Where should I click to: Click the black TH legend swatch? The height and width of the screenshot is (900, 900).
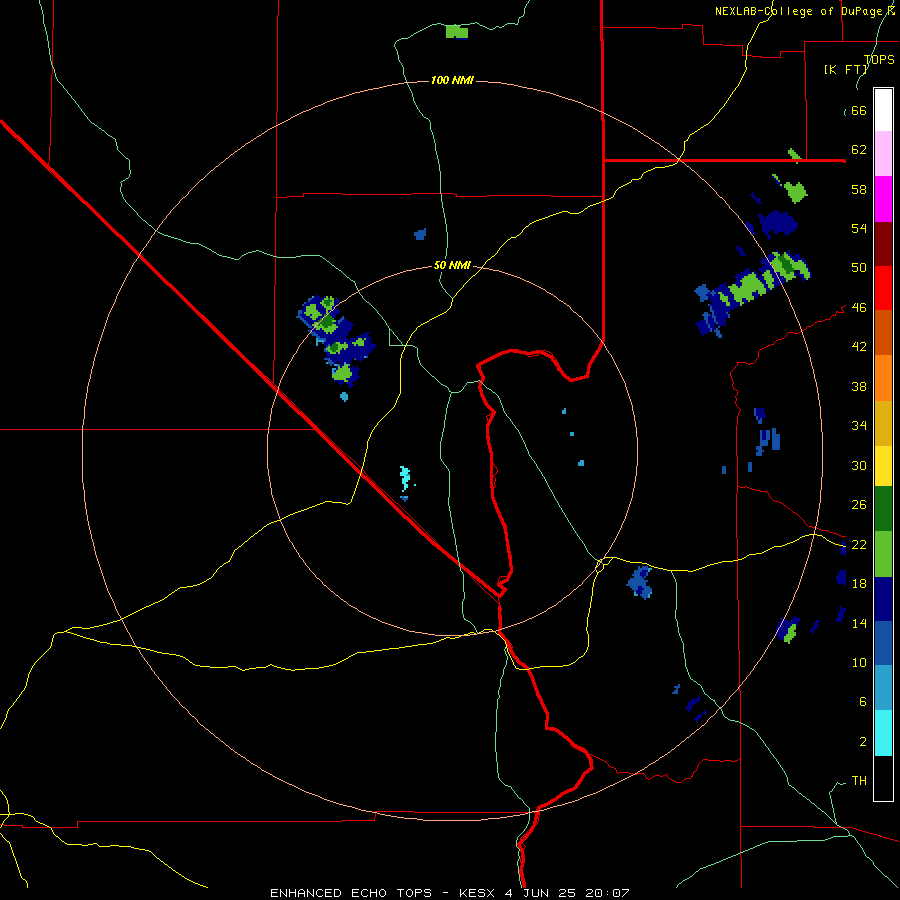(883, 778)
